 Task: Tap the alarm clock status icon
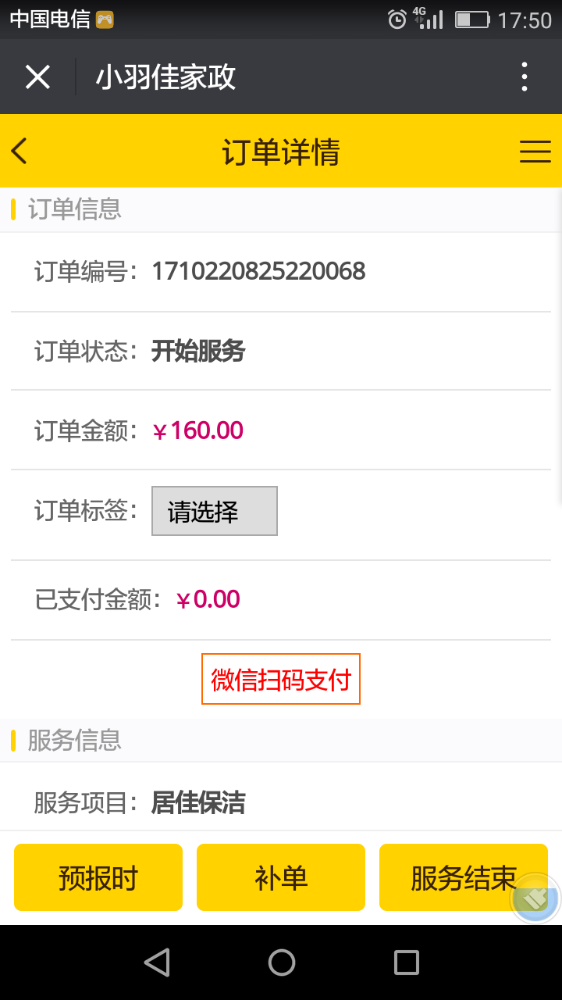[397, 20]
